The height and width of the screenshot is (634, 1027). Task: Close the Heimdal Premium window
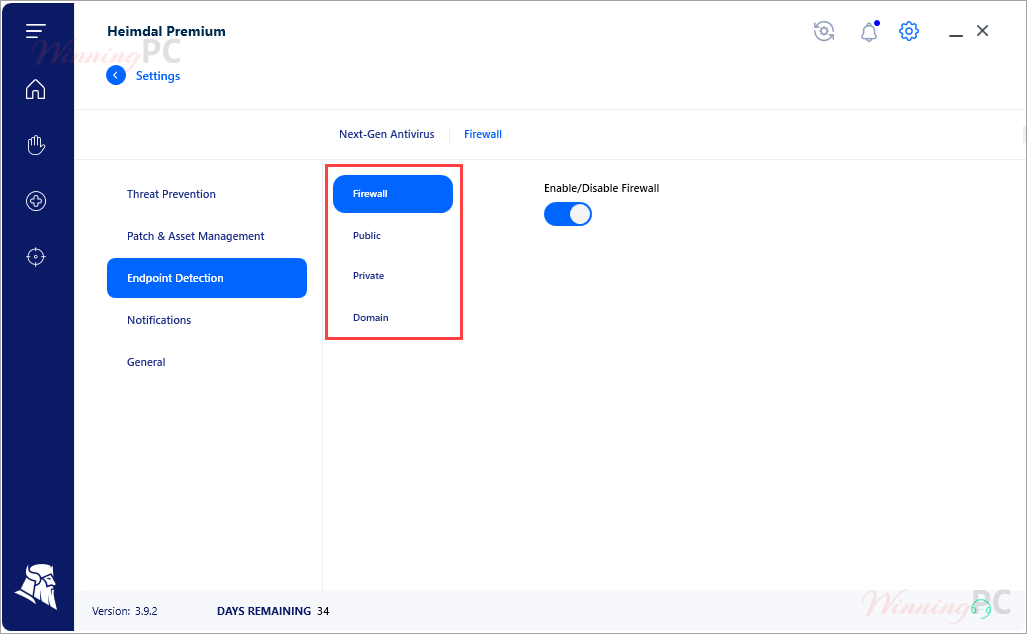coord(982,31)
